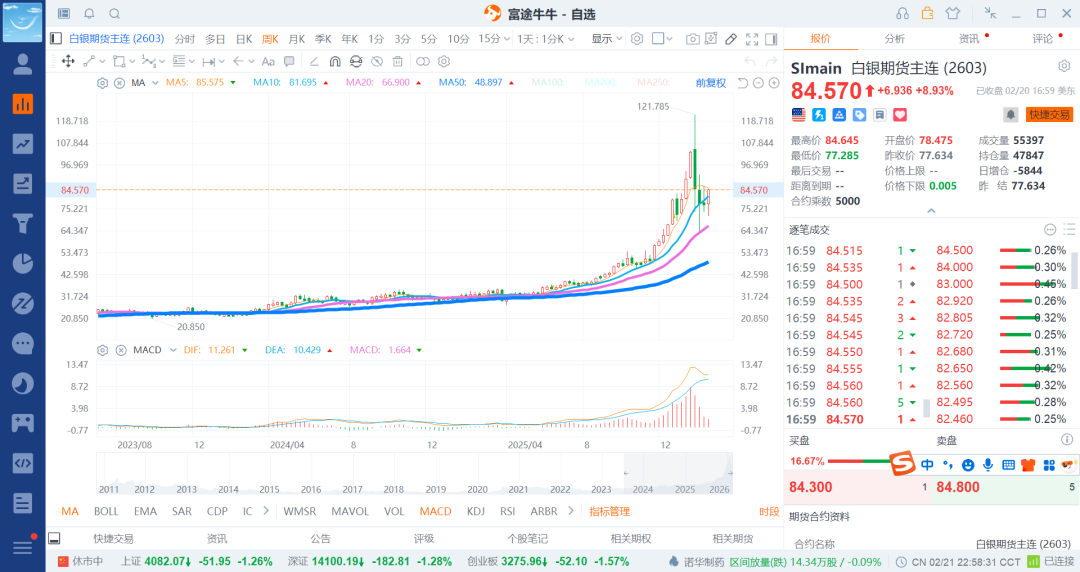This screenshot has width=1080, height=572.
Task: Toggle the left panel layout icon
Action: click(x=56, y=39)
